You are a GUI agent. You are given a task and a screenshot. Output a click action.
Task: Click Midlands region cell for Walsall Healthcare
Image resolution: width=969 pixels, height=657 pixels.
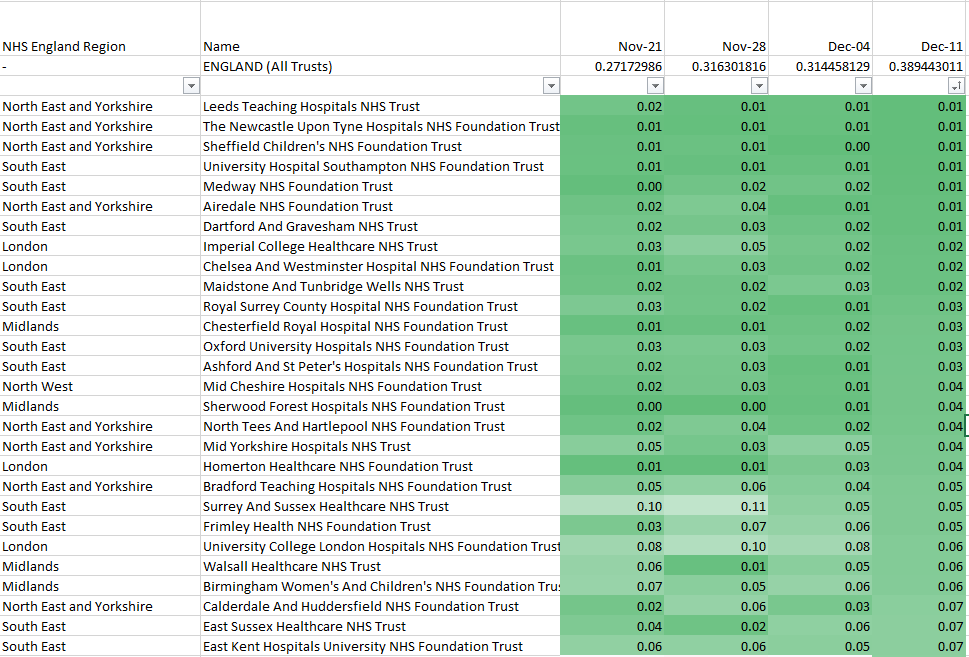click(100, 566)
